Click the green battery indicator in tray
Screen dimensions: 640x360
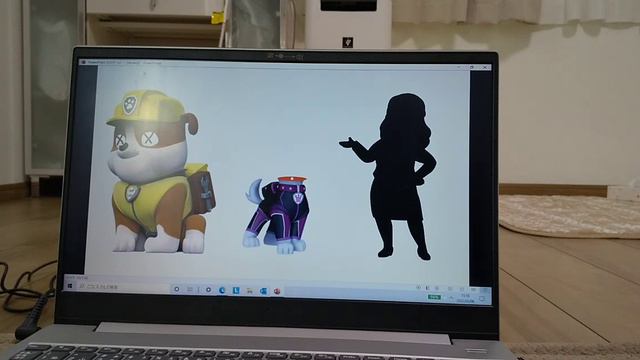434,297
